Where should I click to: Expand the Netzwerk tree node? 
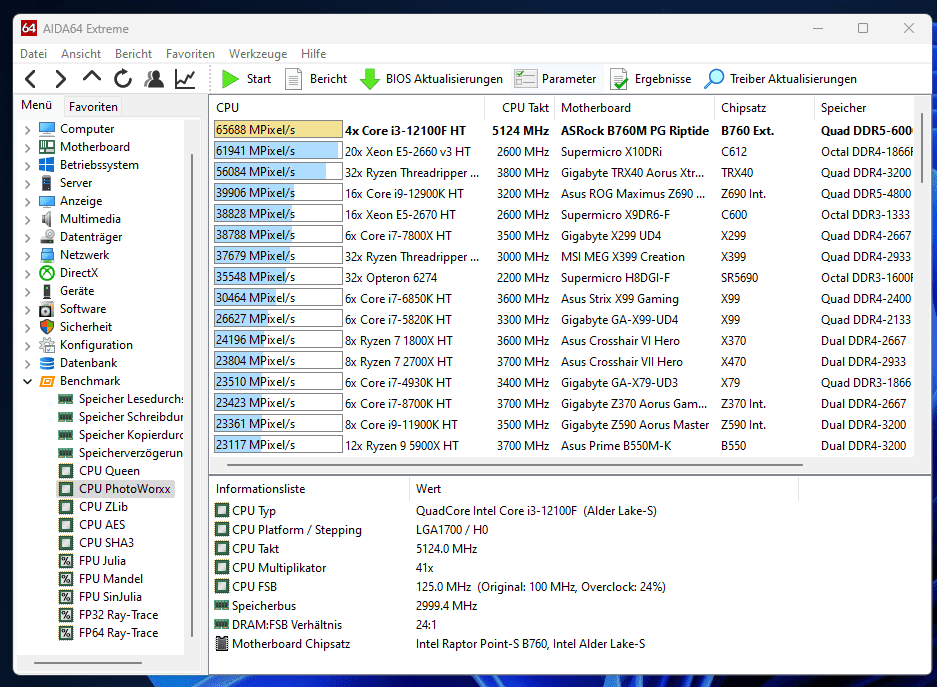click(27, 255)
